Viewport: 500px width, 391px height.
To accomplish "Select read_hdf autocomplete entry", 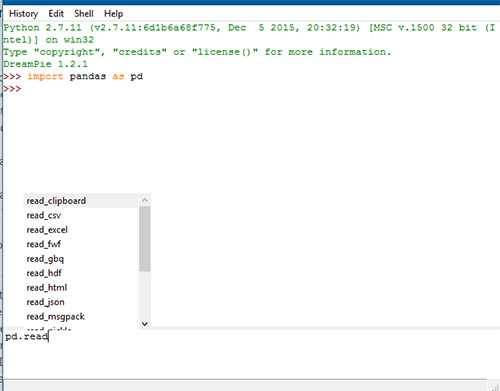I will click(82, 273).
